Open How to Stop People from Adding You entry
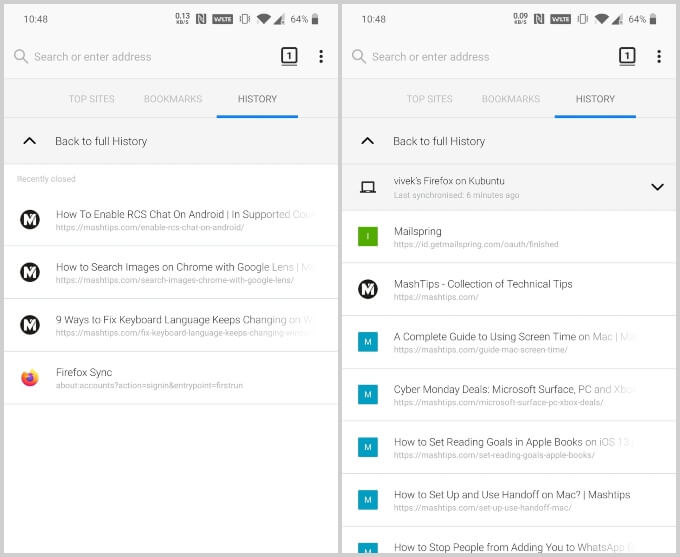Screen dimensions: 680x557 point(509,541)
